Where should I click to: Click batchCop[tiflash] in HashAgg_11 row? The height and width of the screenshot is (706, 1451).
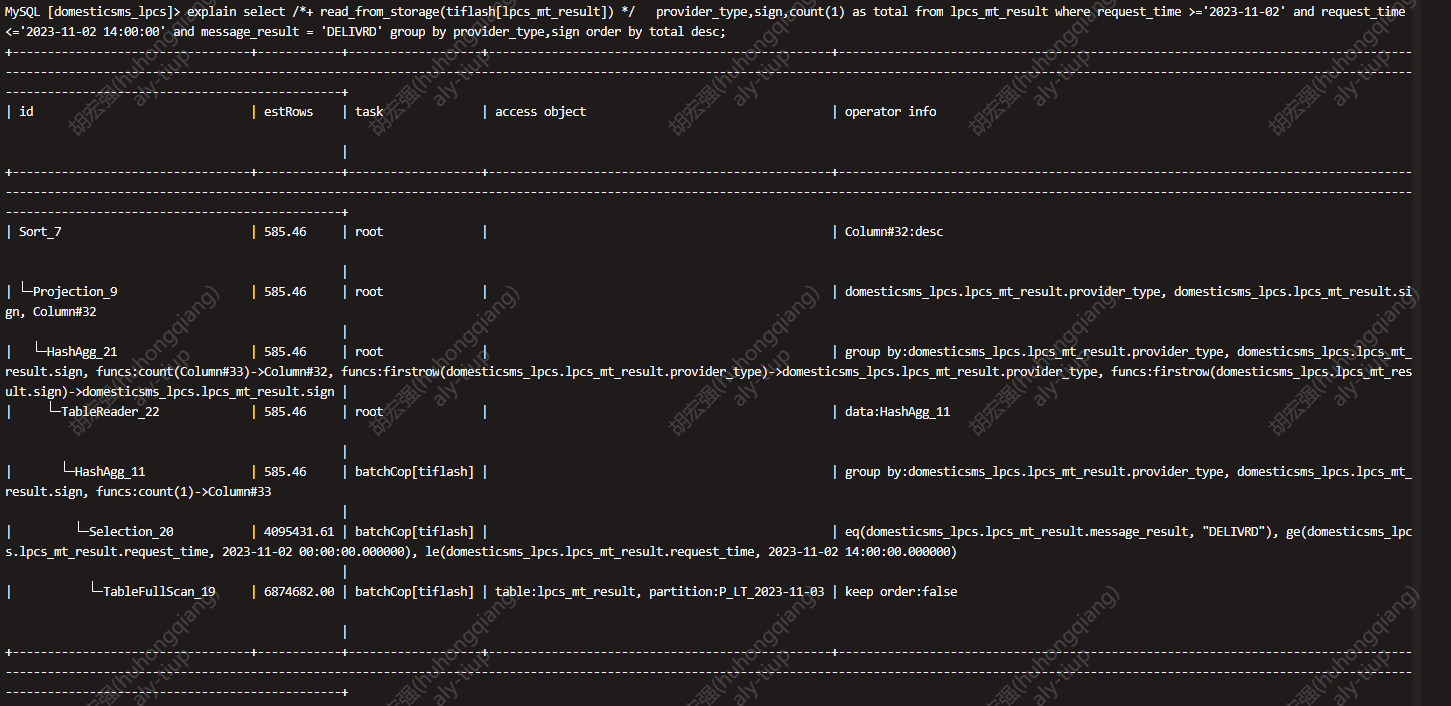click(414, 472)
